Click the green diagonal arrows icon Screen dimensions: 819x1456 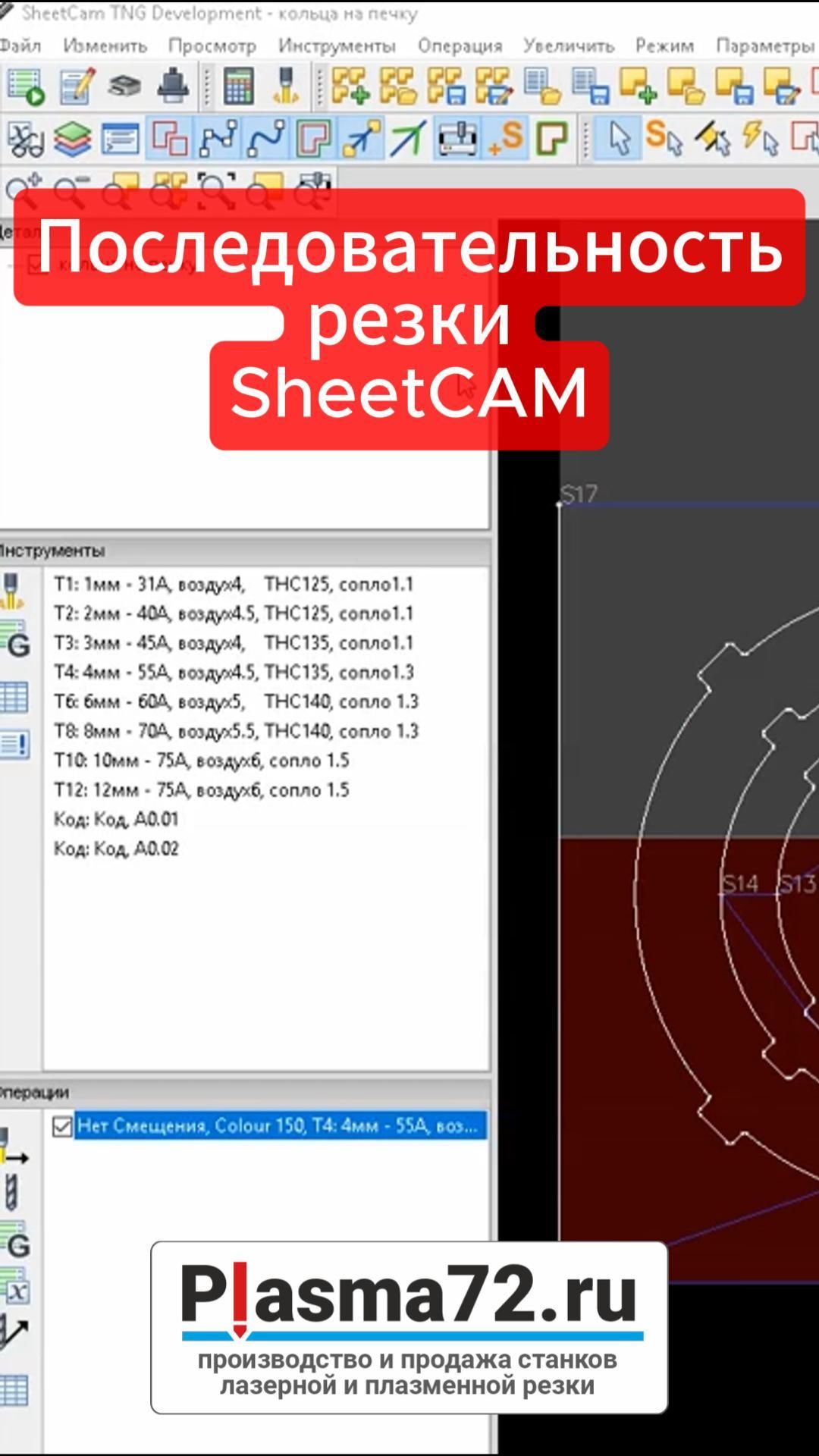[409, 139]
